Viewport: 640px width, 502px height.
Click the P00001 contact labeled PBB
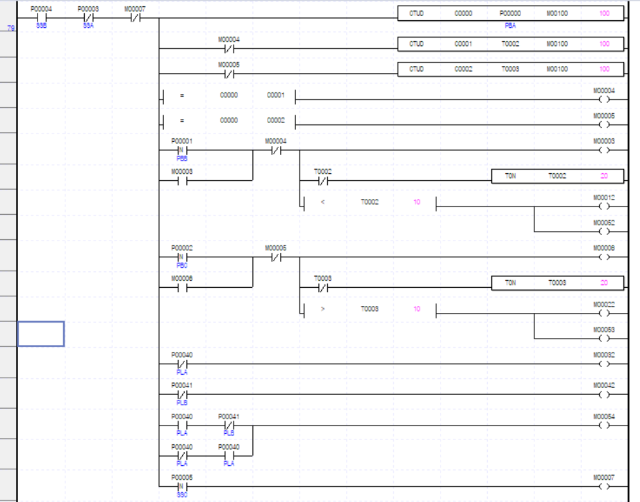pos(182,151)
